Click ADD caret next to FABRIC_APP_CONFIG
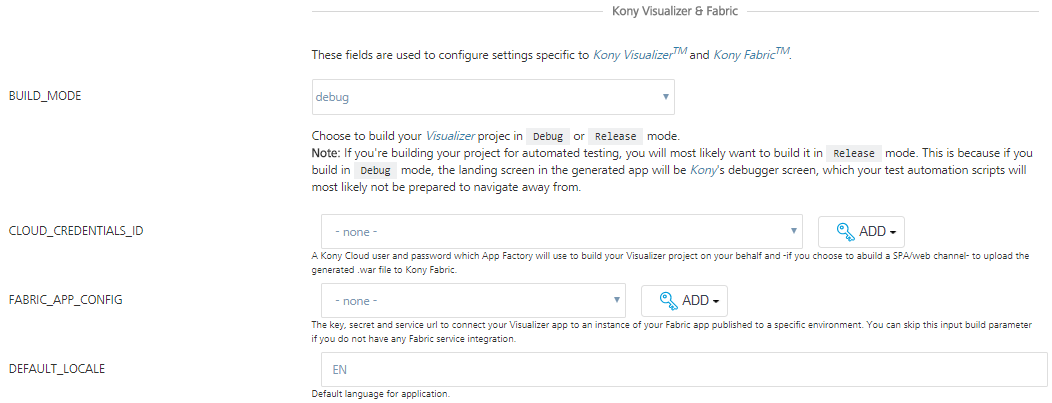This screenshot has width=1052, height=403. [715, 301]
